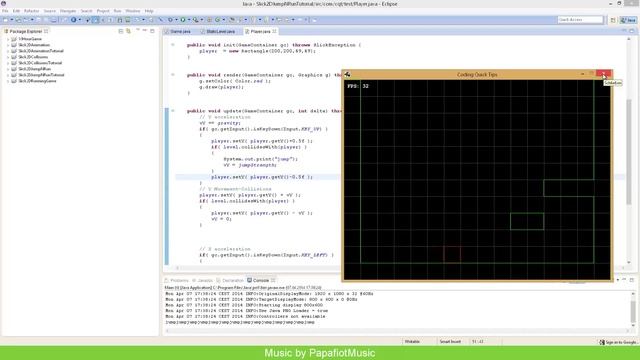This screenshot has height=360, width=640.
Task: Click Writable status bar entry
Action: point(412,342)
